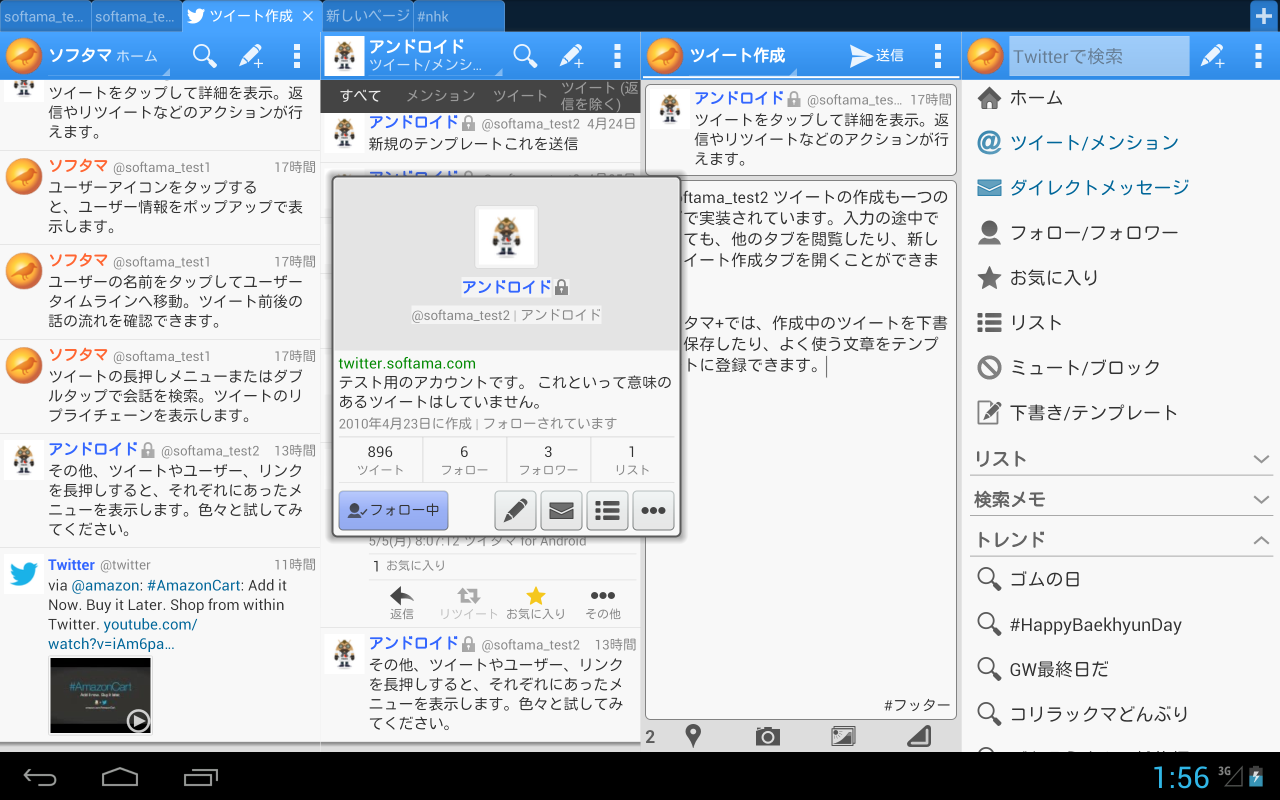The width and height of the screenshot is (1280, 800).
Task: Open search in the ソフタマ home column
Action: [204, 56]
